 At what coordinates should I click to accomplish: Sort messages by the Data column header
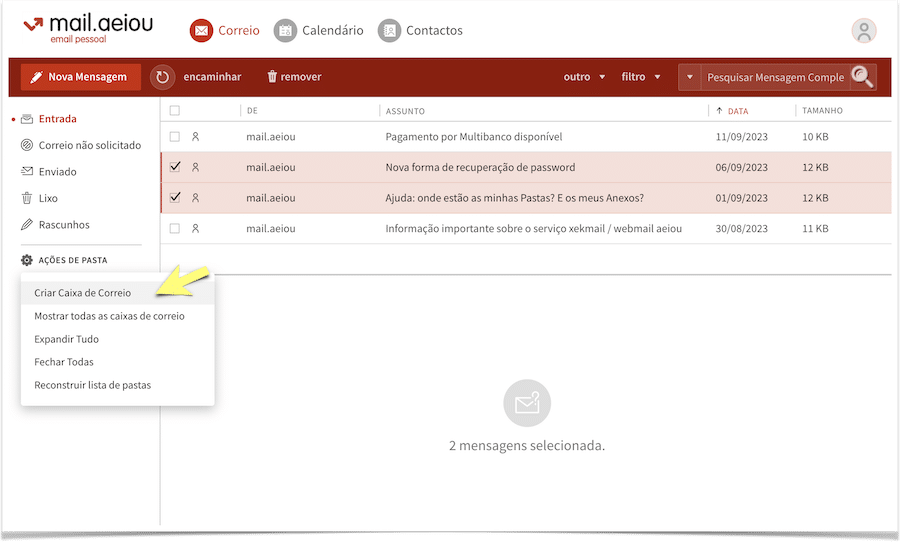point(737,111)
